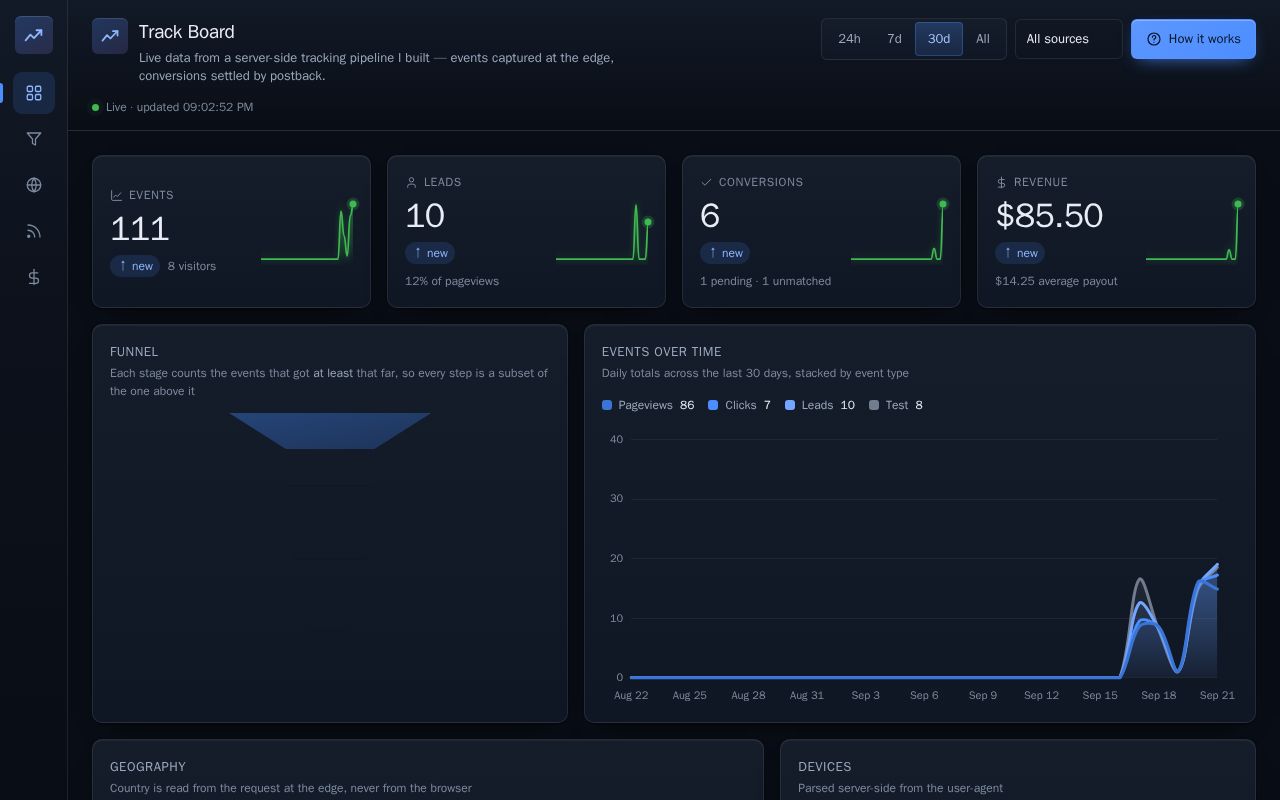Click the Track Board header chart icon

[x=110, y=36]
